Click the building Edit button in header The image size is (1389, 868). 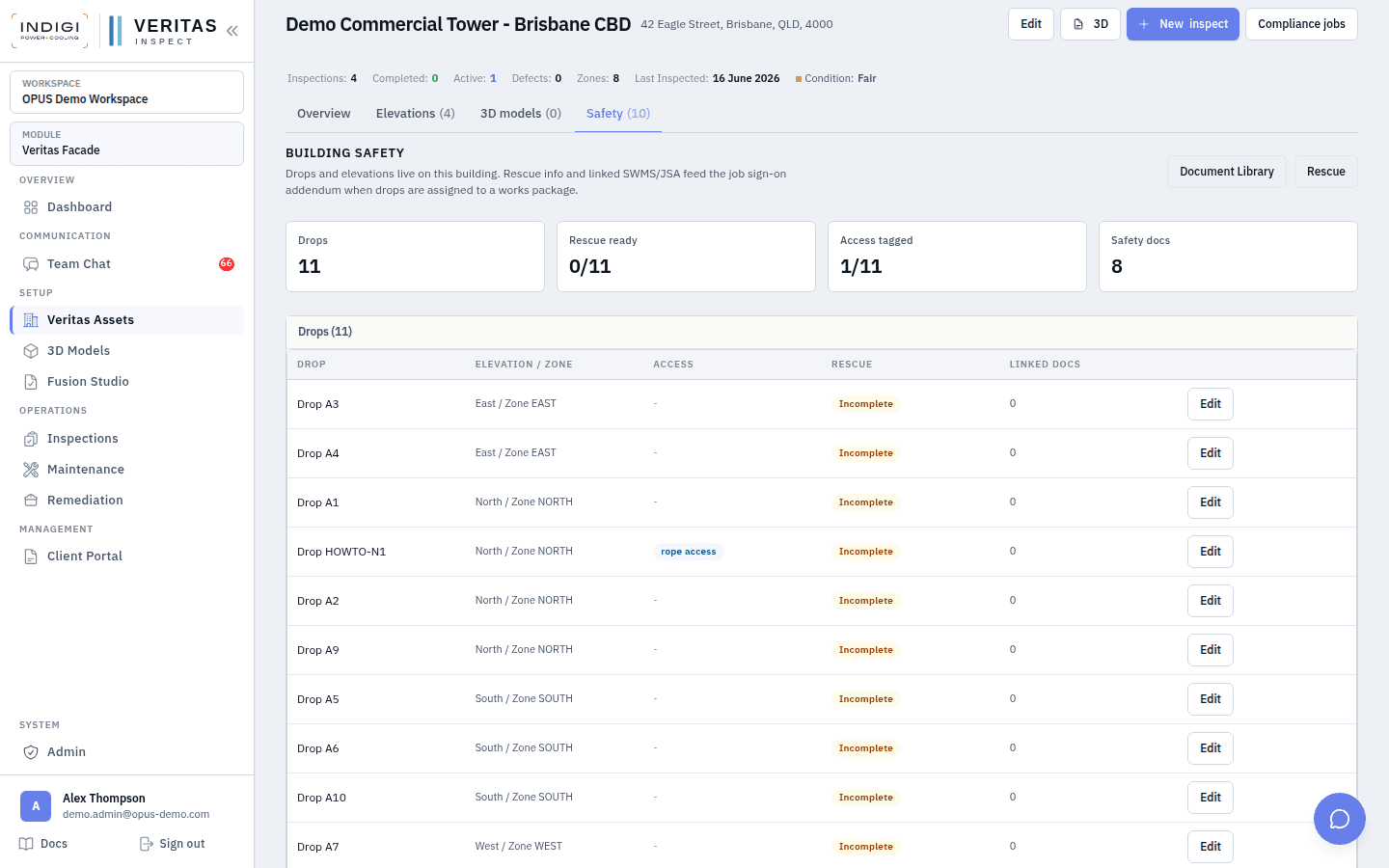1031,24
